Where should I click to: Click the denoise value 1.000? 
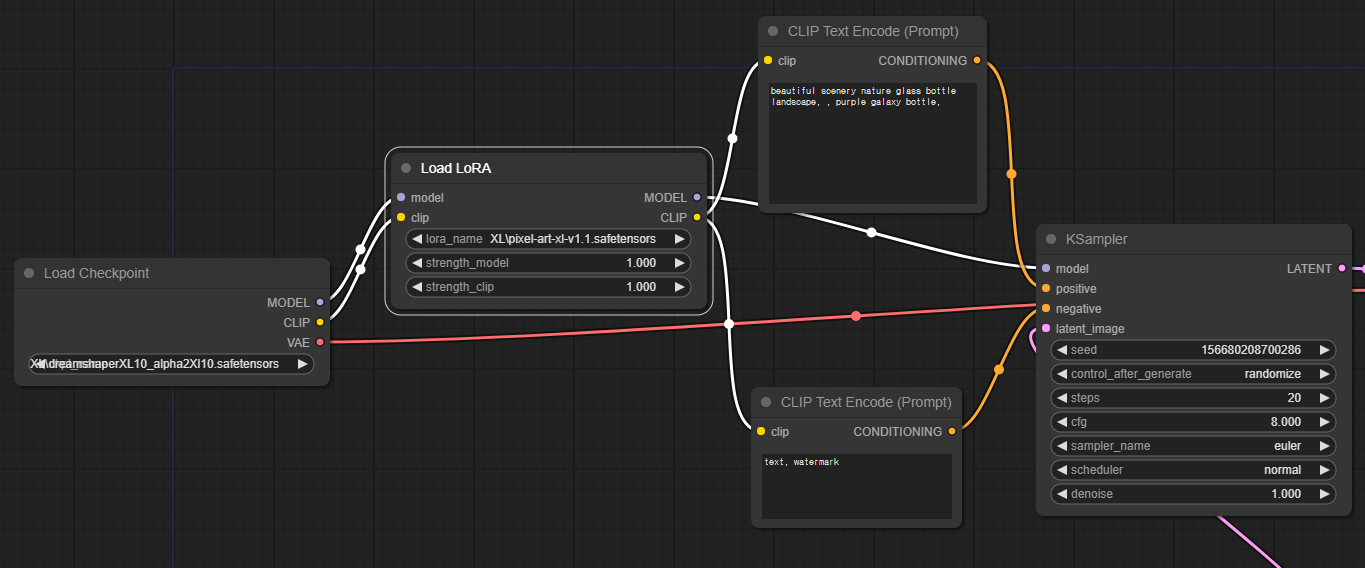point(1286,494)
